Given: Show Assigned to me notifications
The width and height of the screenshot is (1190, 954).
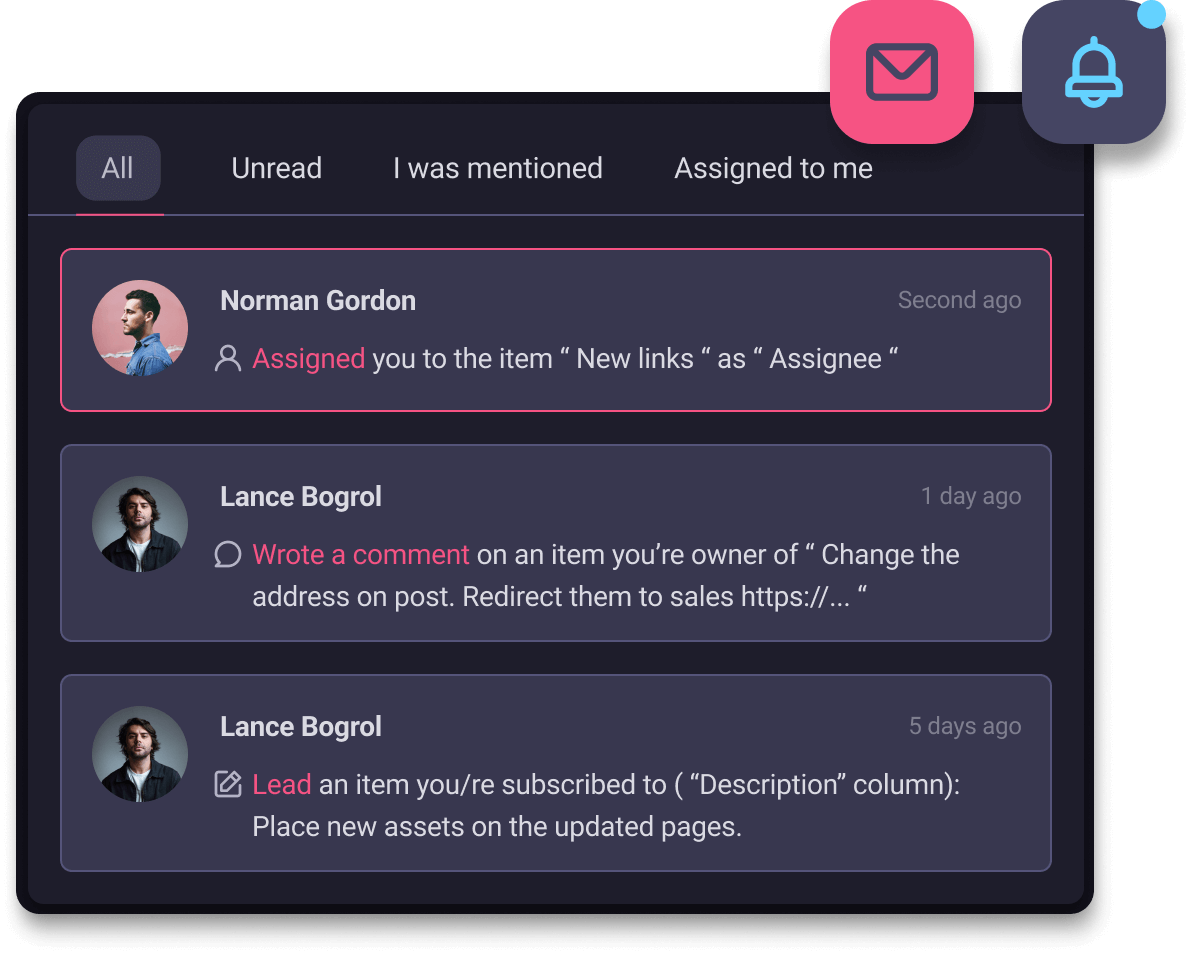Looking at the screenshot, I should 773,168.
